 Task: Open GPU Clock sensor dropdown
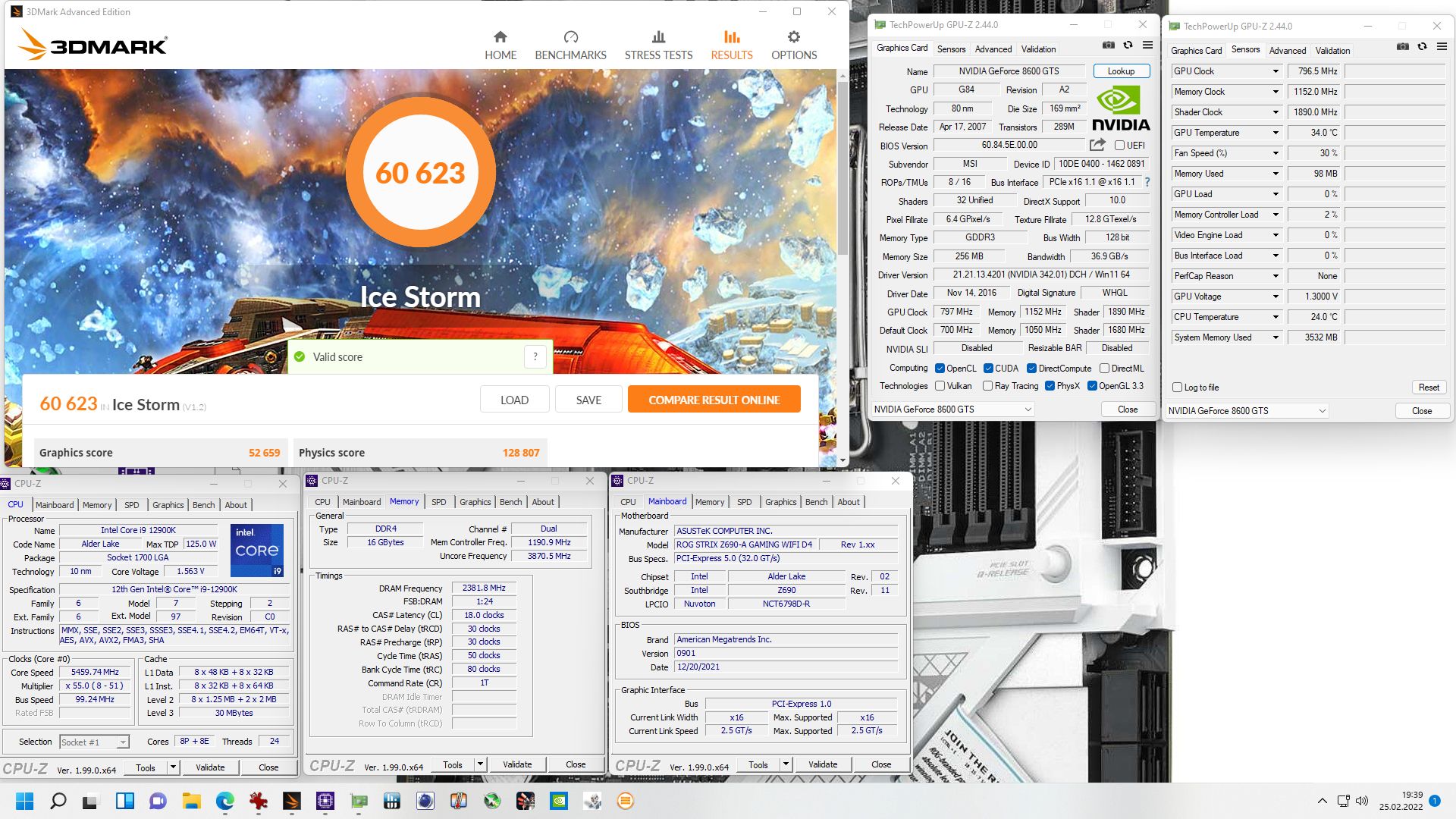pos(1276,71)
